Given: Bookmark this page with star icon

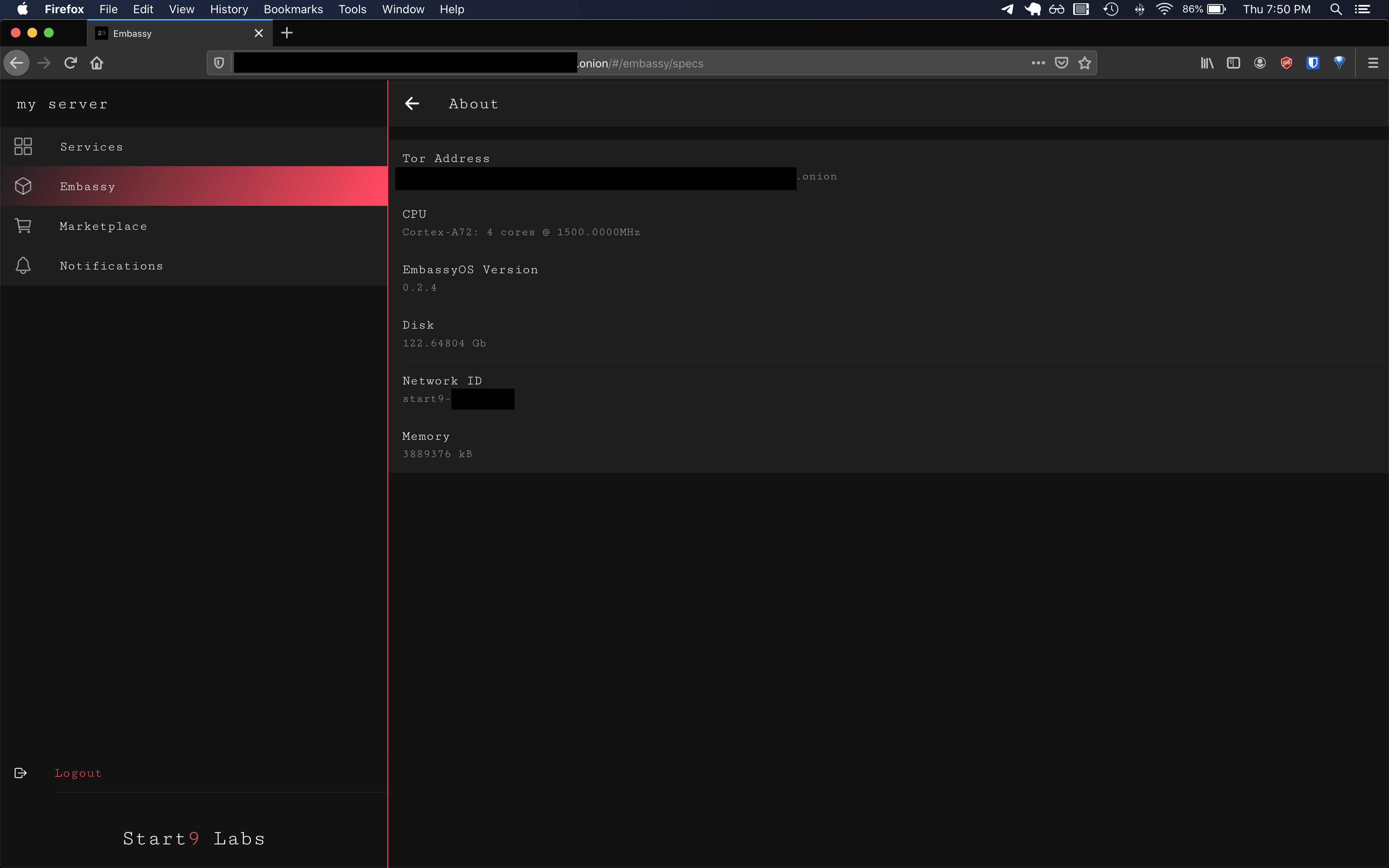Looking at the screenshot, I should pyautogui.click(x=1084, y=63).
